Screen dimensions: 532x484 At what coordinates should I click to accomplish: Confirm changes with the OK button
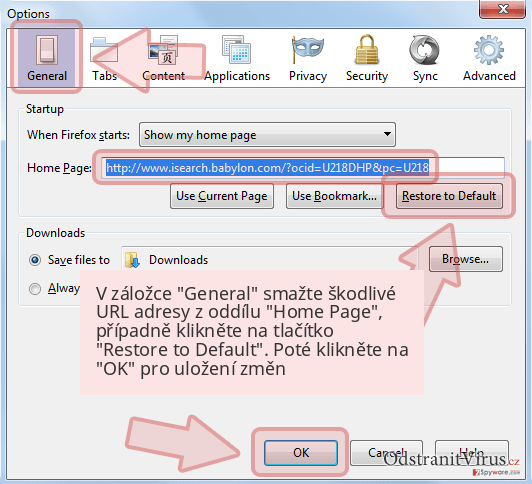(x=301, y=453)
